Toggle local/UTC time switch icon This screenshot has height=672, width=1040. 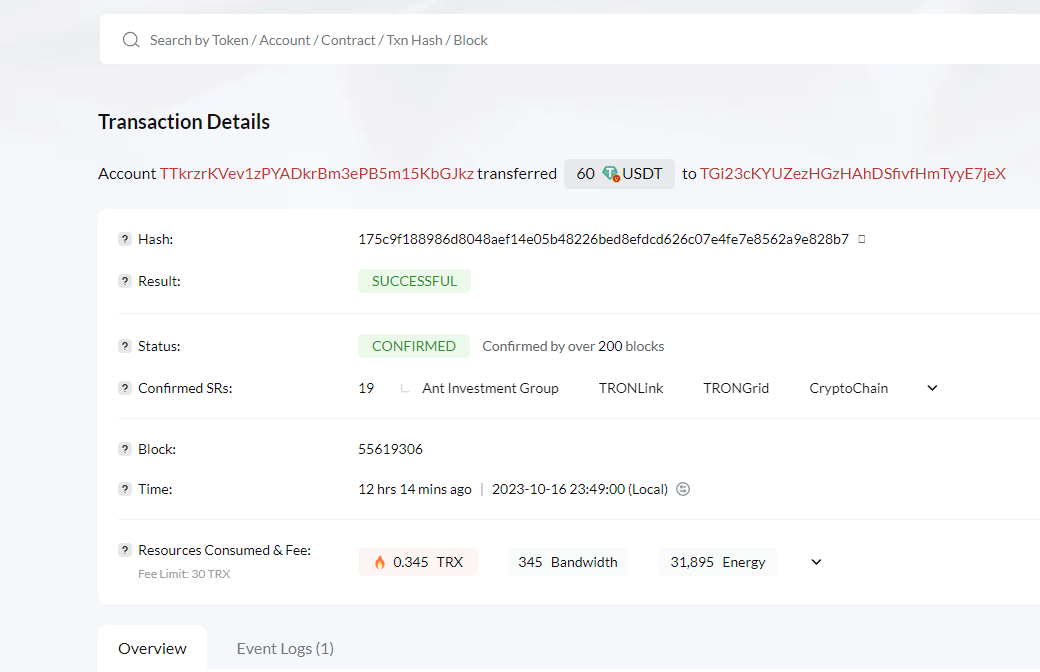click(683, 489)
